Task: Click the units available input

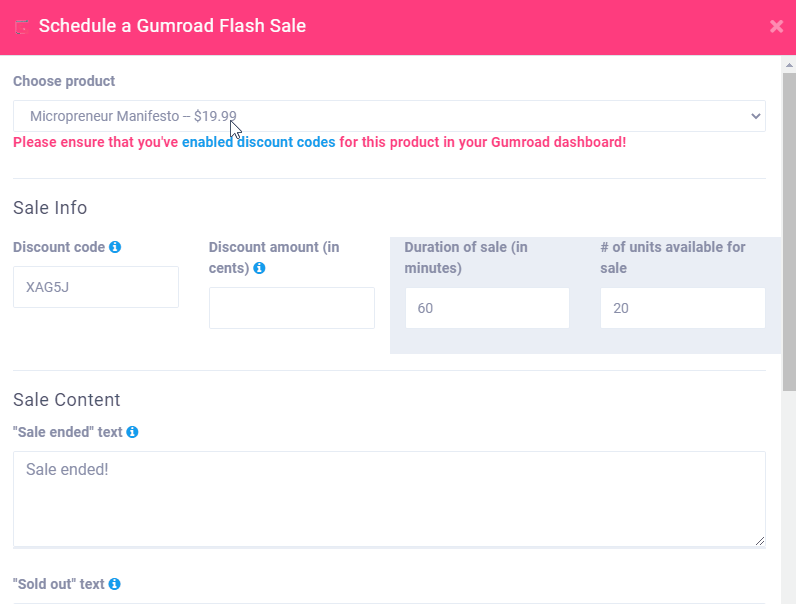Action: click(683, 308)
